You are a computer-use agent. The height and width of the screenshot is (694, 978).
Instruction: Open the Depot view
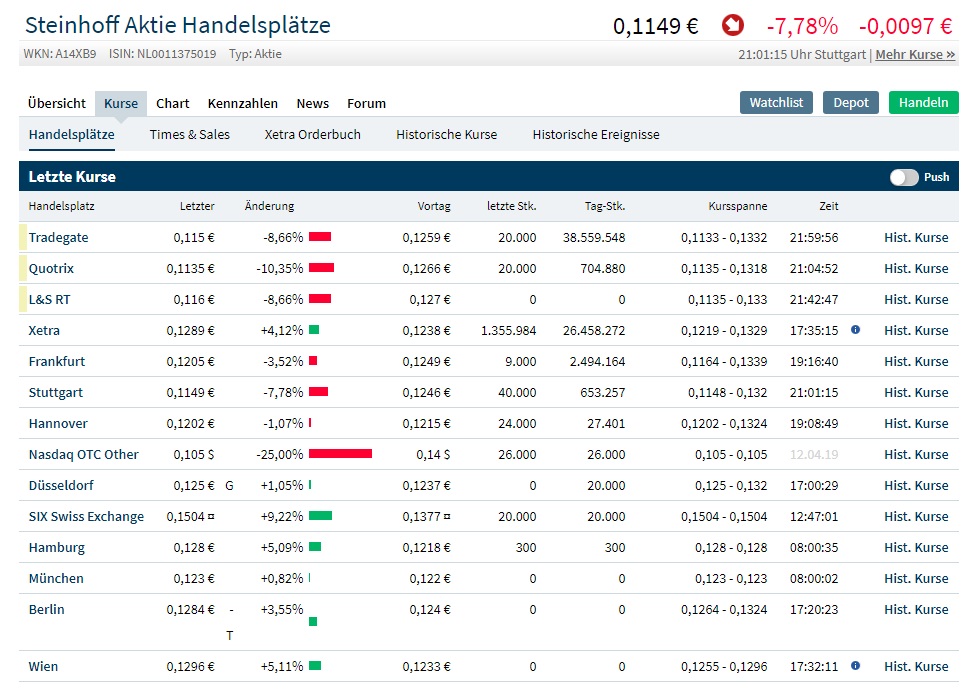[x=850, y=102]
